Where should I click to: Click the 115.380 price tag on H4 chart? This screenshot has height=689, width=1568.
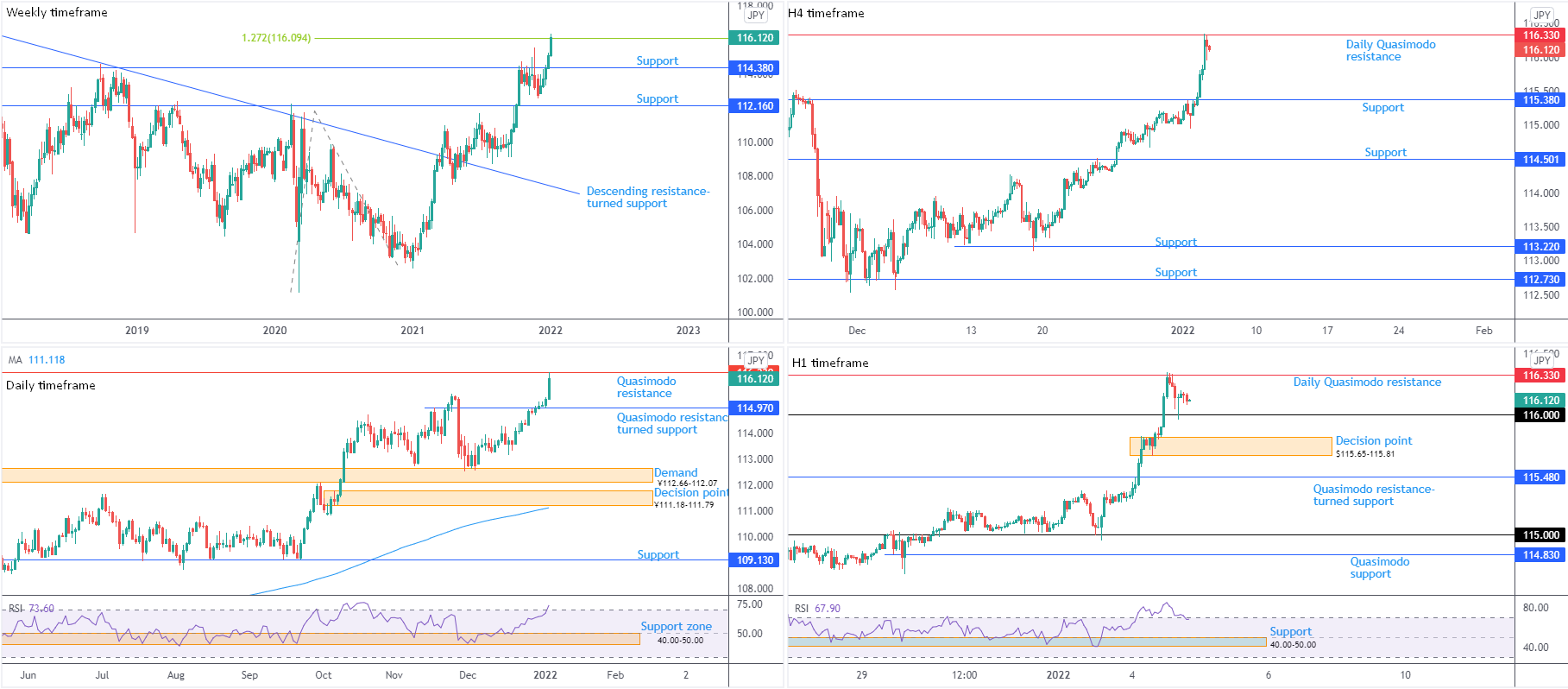click(x=1540, y=100)
